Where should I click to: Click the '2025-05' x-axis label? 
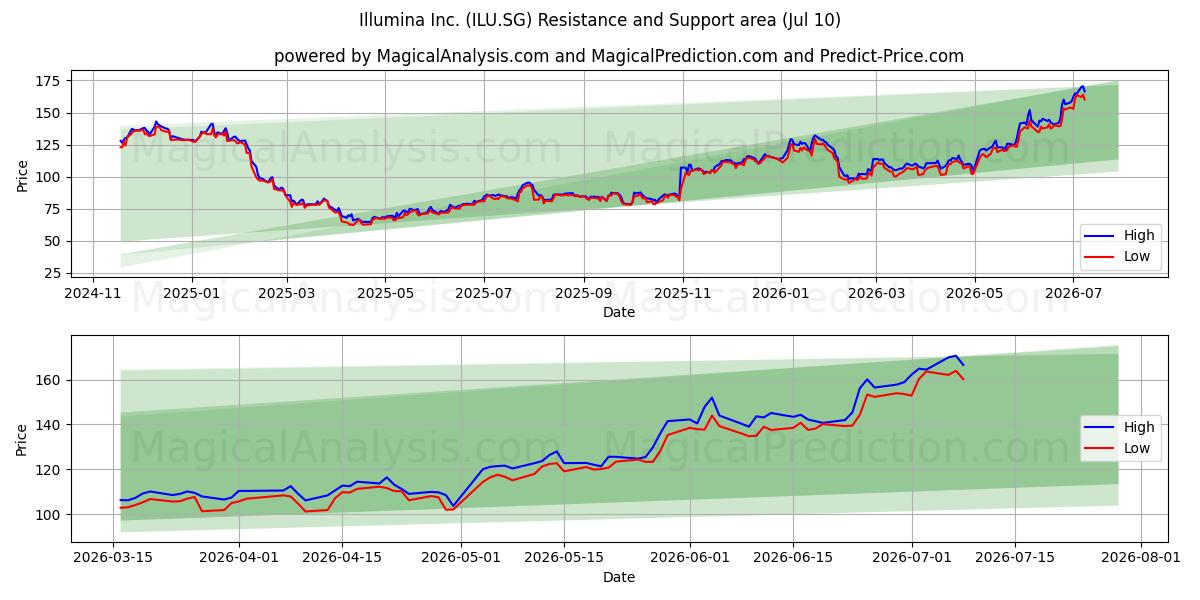pos(385,294)
